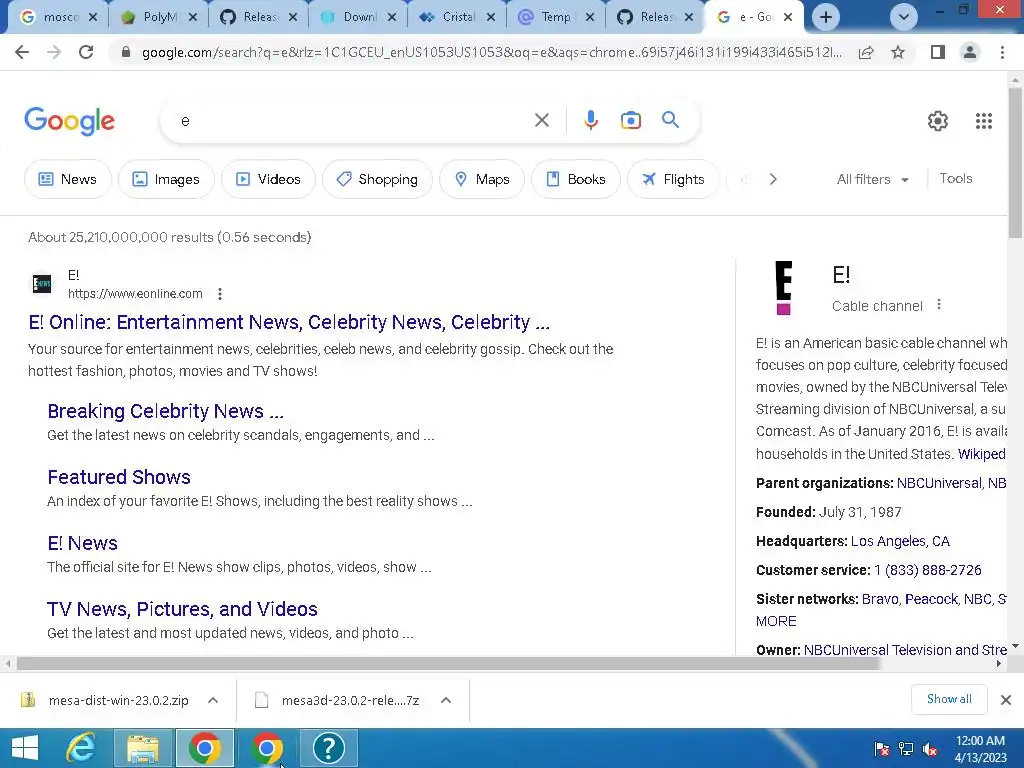Filter results by Maps
This screenshot has width=1024, height=768.
pos(482,179)
